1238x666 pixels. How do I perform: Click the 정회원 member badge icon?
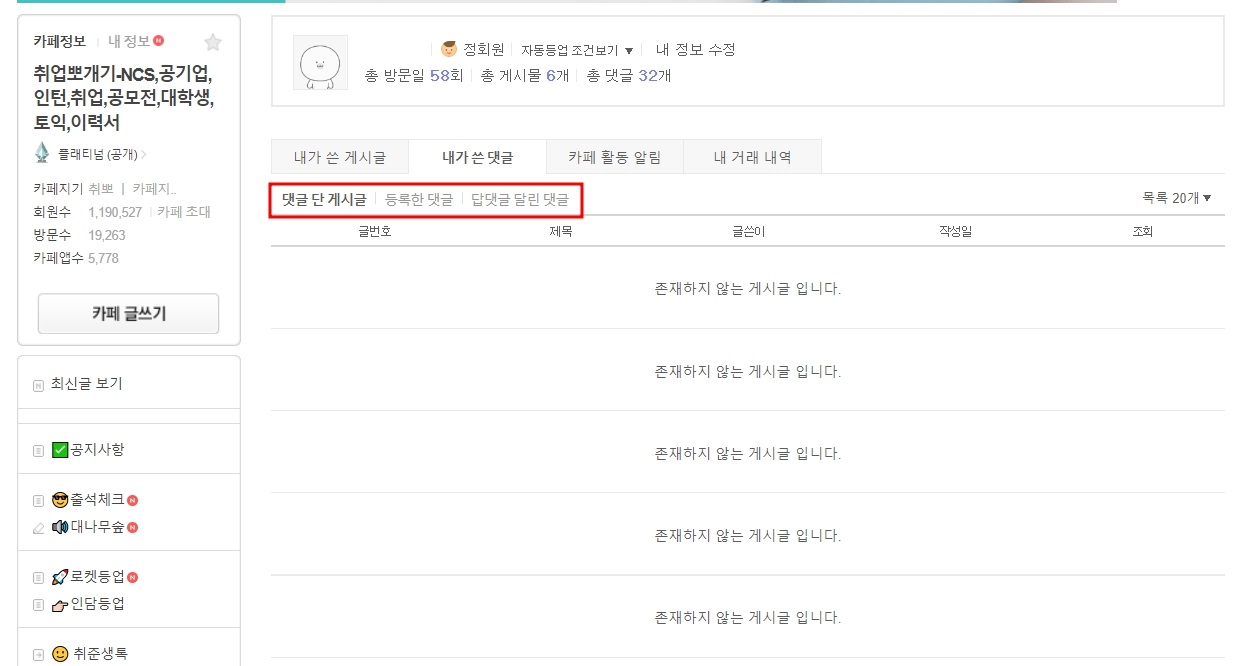coord(446,48)
